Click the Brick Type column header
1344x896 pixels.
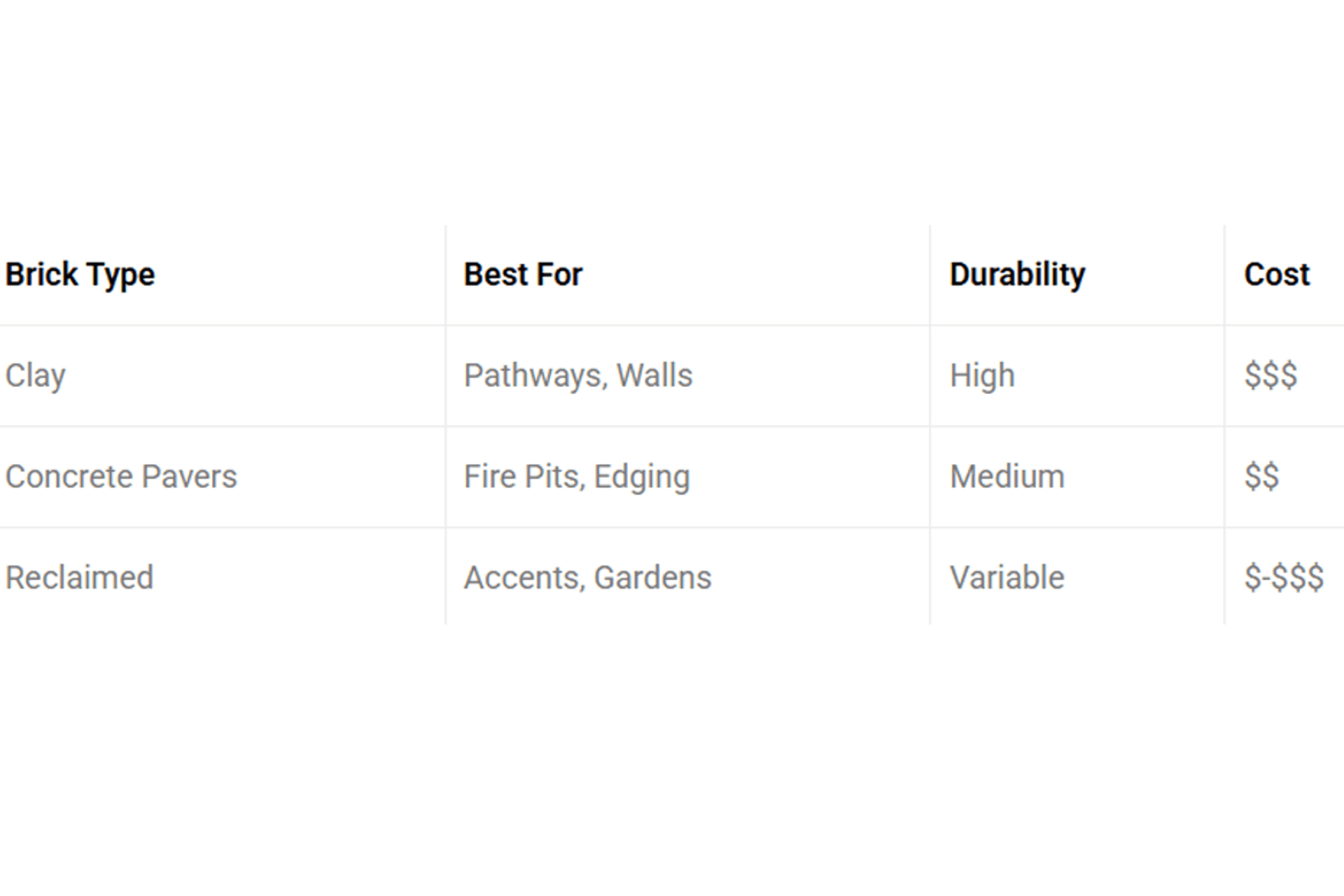pyautogui.click(x=80, y=274)
